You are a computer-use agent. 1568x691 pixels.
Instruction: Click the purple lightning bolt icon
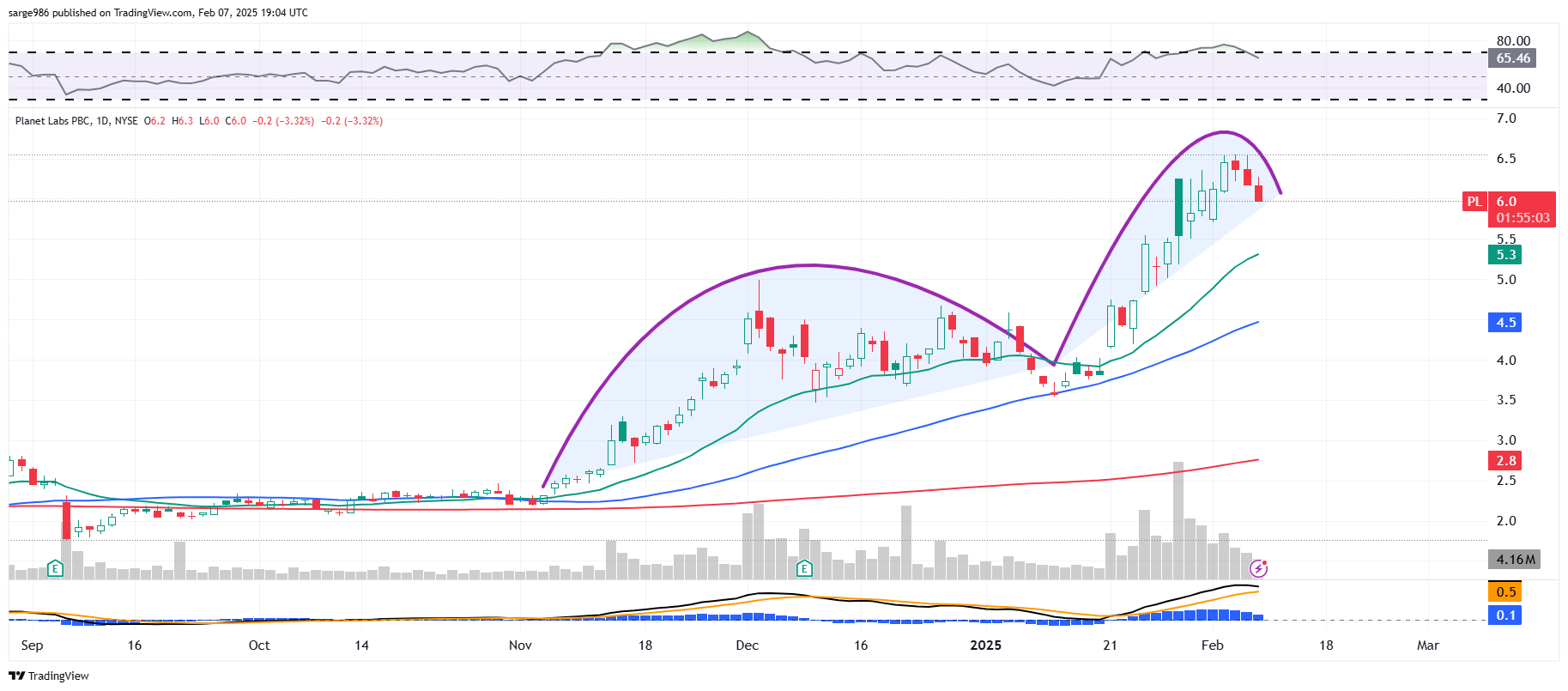tap(1258, 568)
